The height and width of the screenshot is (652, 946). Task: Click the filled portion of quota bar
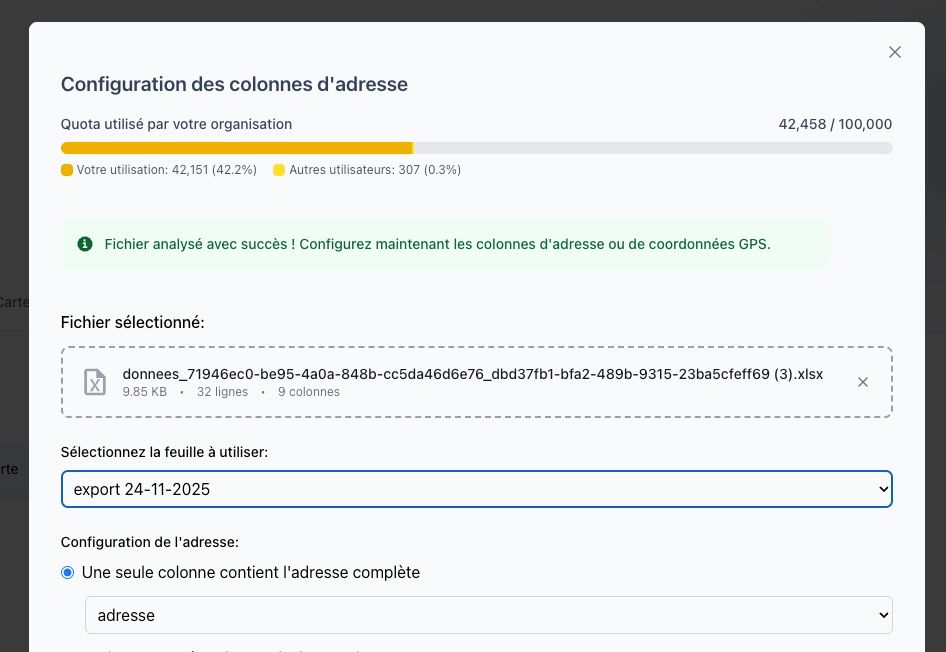pos(236,148)
